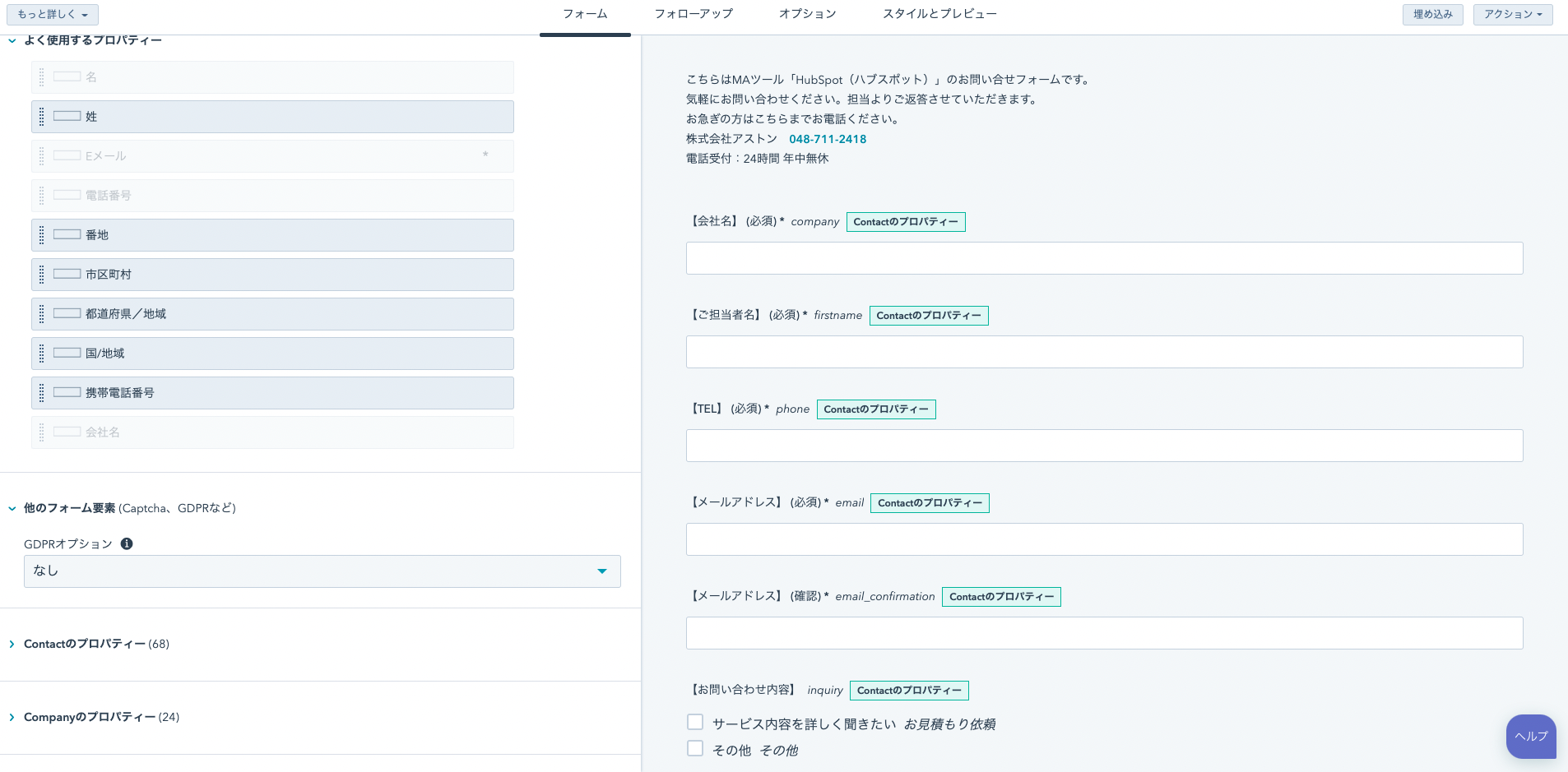
Task: Expand the Companyのプロパティー (24) section
Action: [x=12, y=717]
